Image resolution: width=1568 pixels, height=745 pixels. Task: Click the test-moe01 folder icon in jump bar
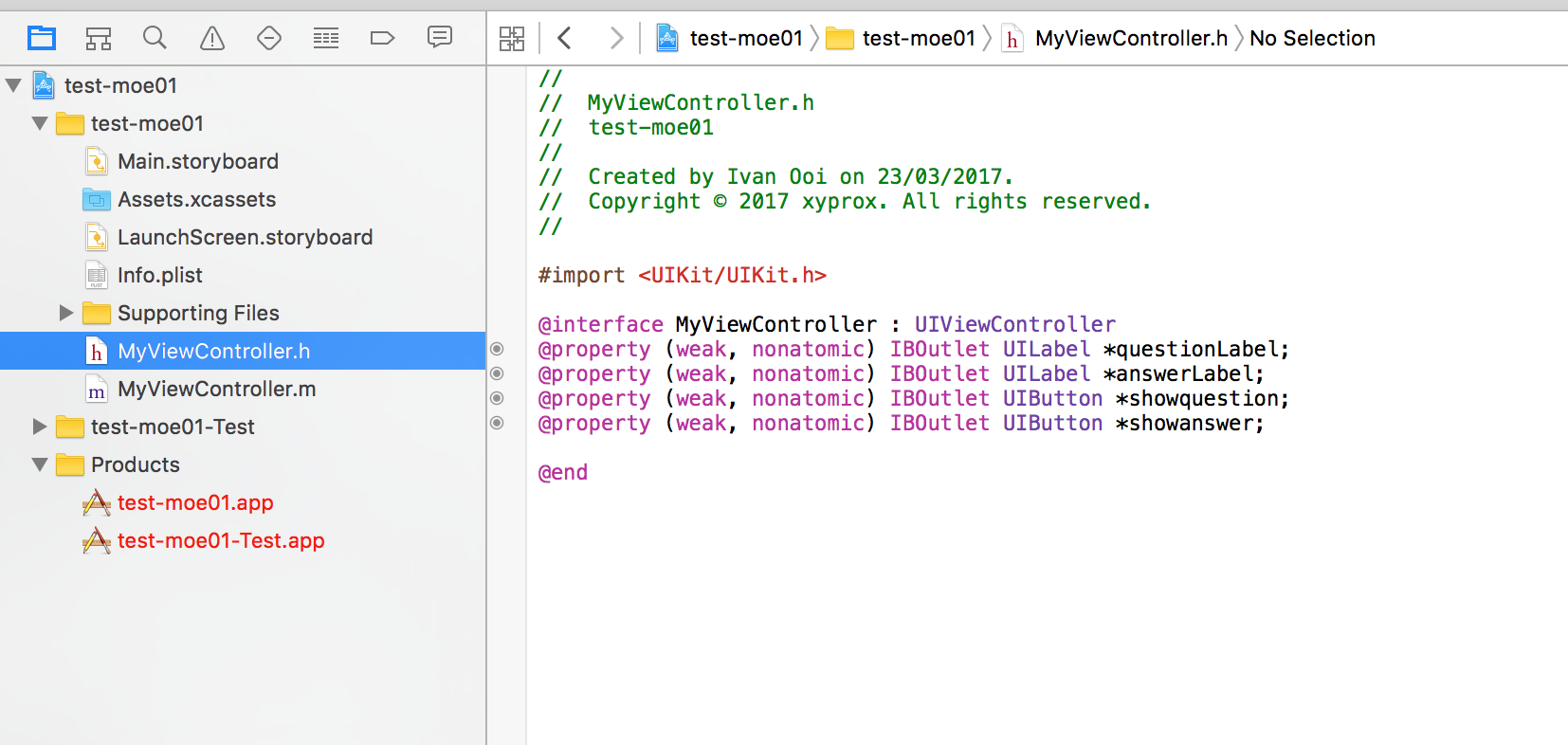[840, 38]
